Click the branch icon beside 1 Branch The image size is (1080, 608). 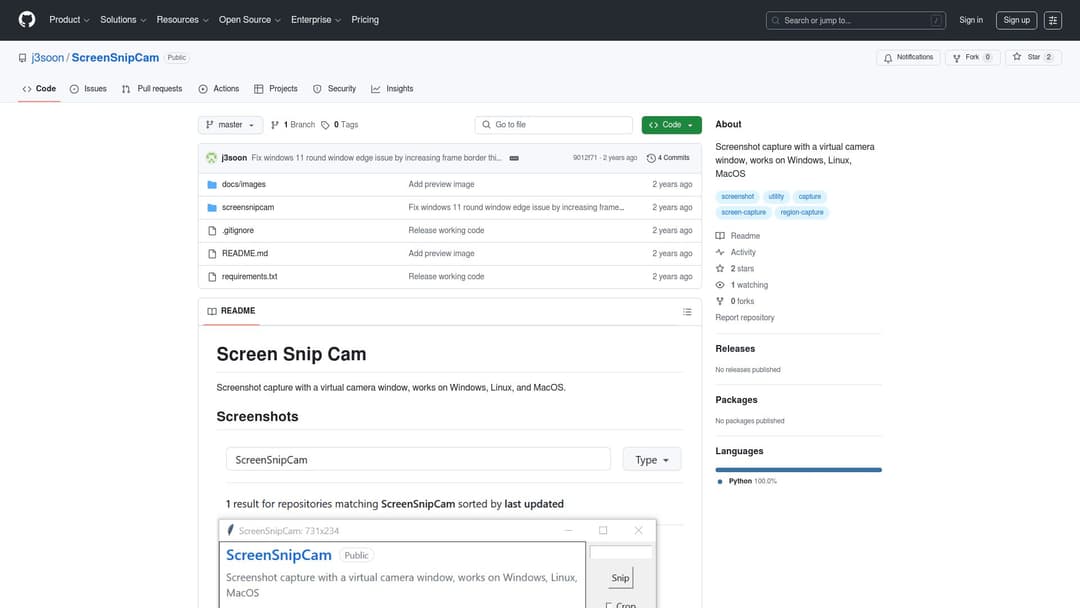(x=275, y=125)
